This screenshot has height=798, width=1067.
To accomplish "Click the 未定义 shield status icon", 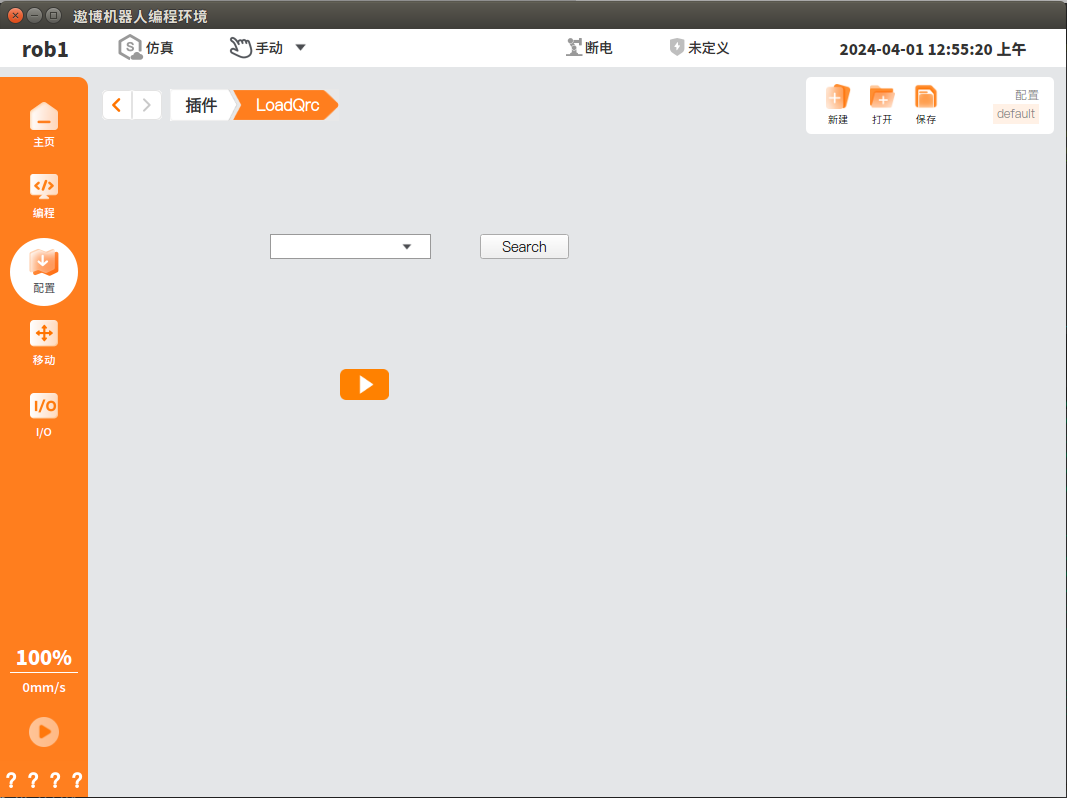I will point(676,47).
